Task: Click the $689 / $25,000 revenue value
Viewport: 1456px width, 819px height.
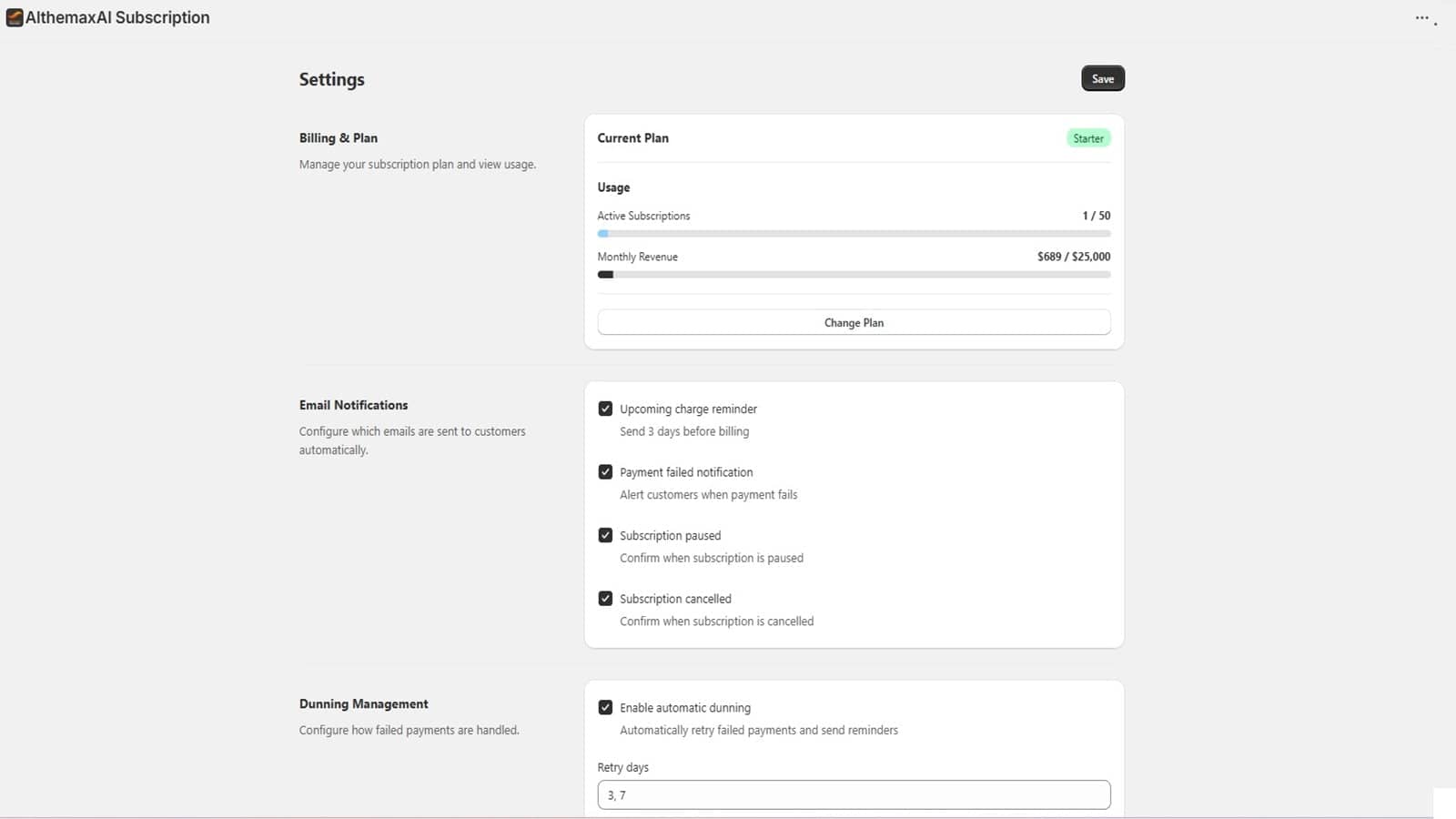Action: (x=1073, y=257)
